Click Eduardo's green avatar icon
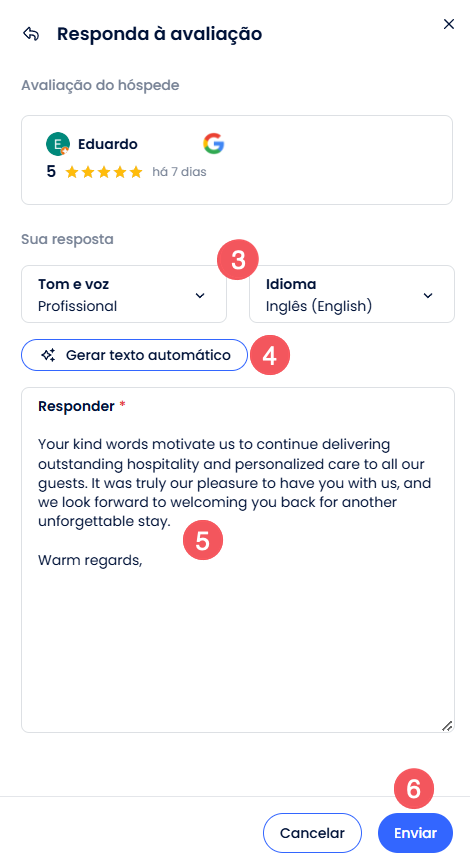The image size is (470, 861). click(58, 144)
